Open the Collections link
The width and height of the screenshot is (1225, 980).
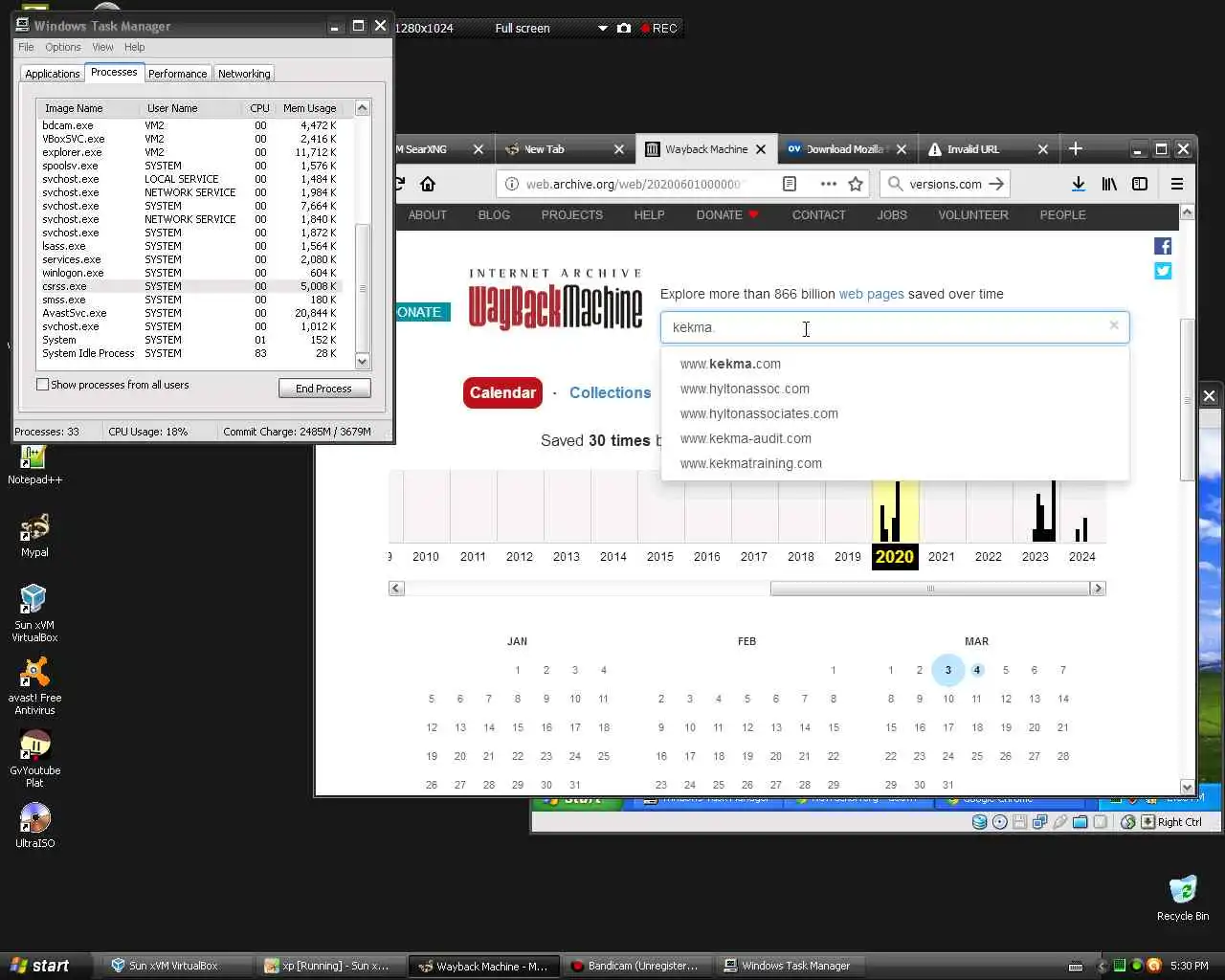click(610, 393)
